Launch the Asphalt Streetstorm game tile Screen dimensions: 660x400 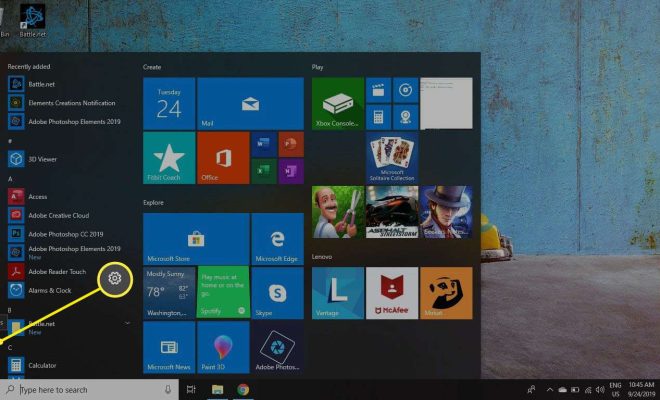392,212
